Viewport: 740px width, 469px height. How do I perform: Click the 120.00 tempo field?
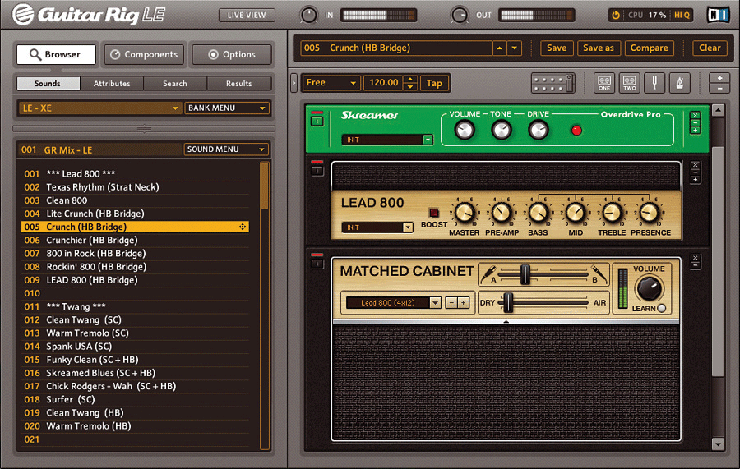click(384, 83)
